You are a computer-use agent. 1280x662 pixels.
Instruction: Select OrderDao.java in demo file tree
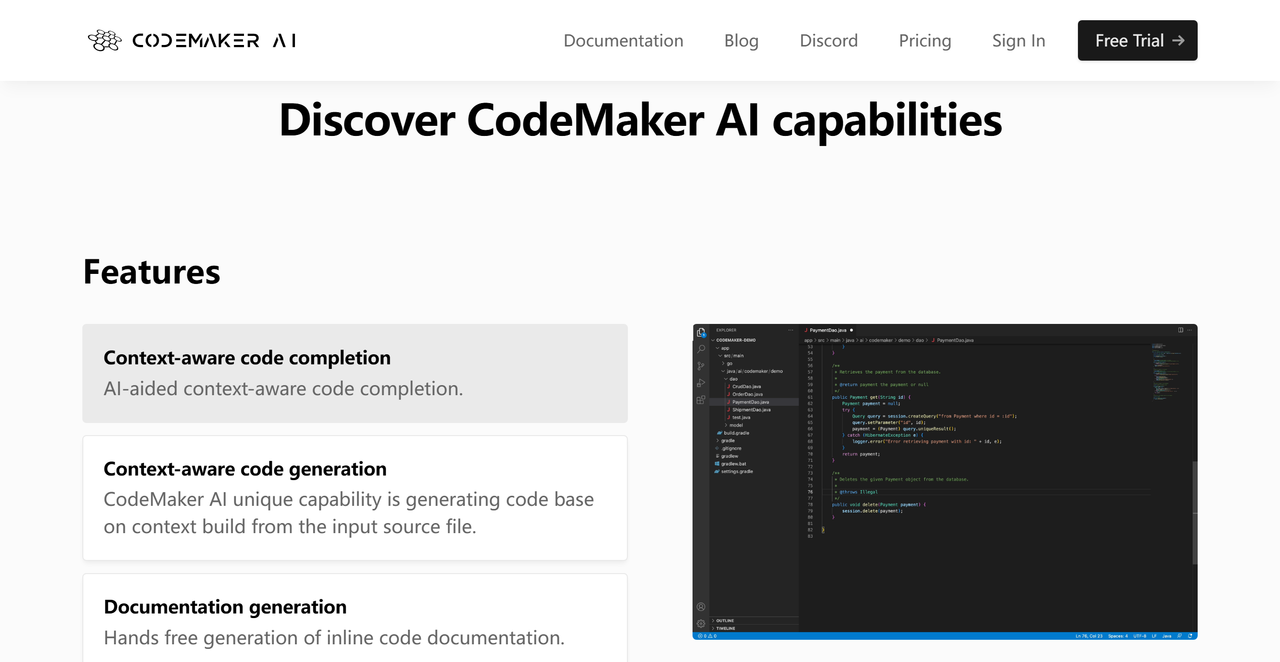(x=747, y=394)
